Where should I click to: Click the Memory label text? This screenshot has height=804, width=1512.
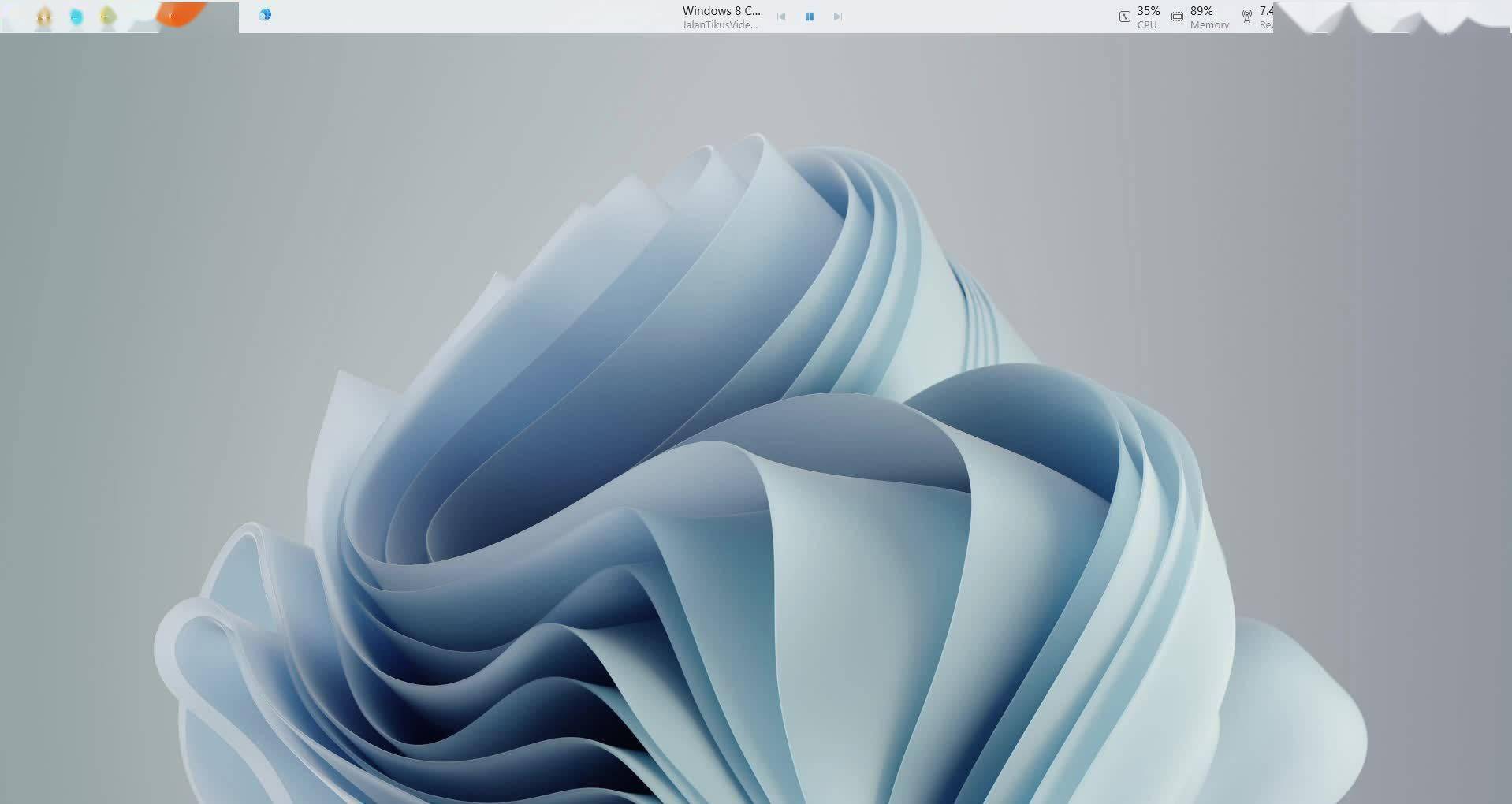(1209, 25)
